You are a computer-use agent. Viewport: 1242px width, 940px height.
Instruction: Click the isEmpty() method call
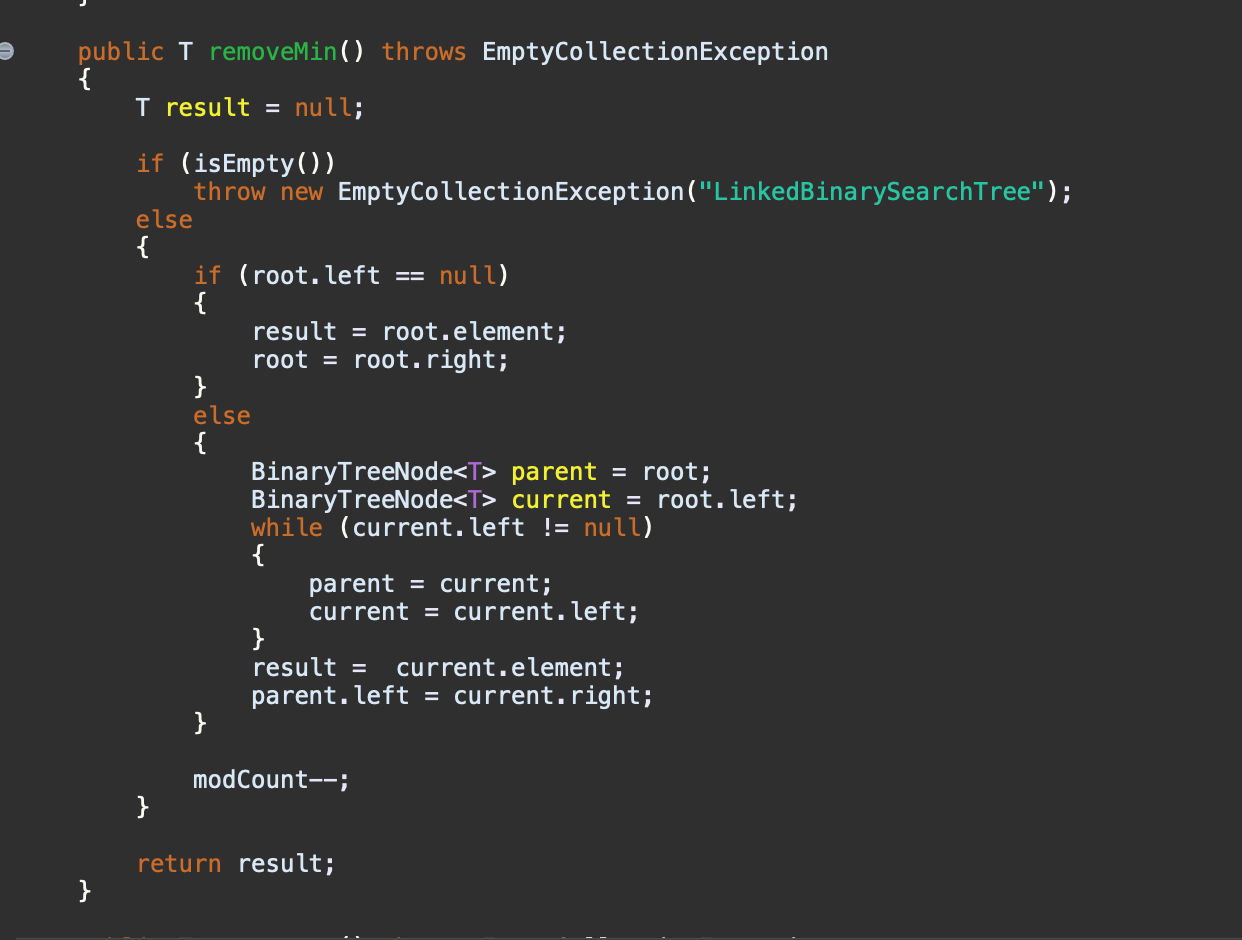click(x=260, y=163)
